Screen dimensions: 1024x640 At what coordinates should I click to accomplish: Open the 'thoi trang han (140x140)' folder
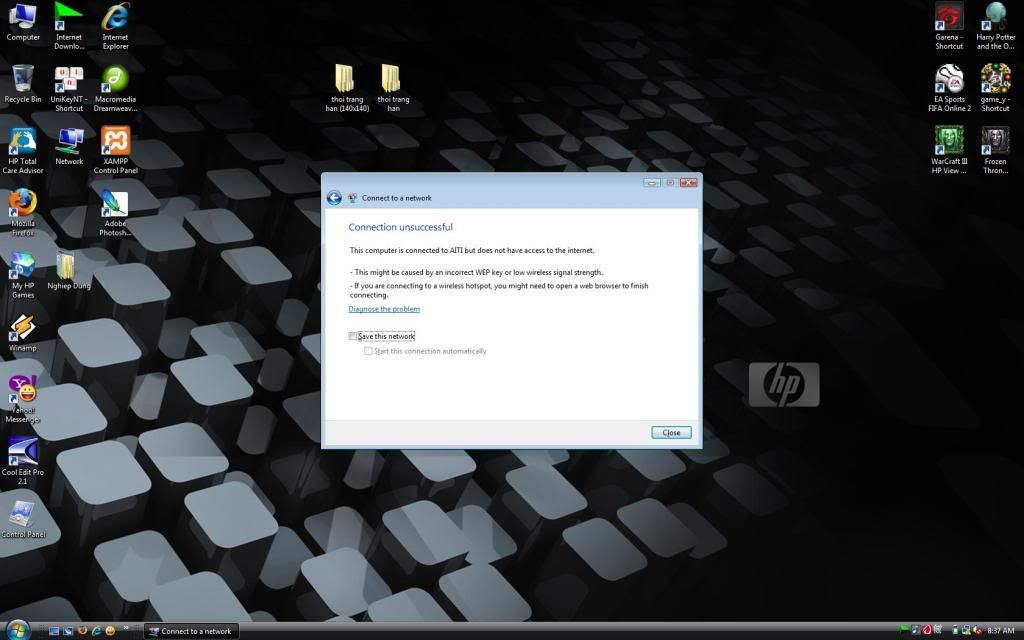[344, 79]
